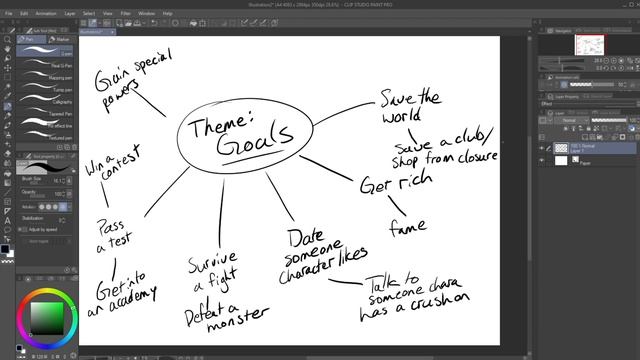This screenshot has height=360, width=640.
Task: Click Reset rotation icon in Navigator
Action: (x=621, y=68)
